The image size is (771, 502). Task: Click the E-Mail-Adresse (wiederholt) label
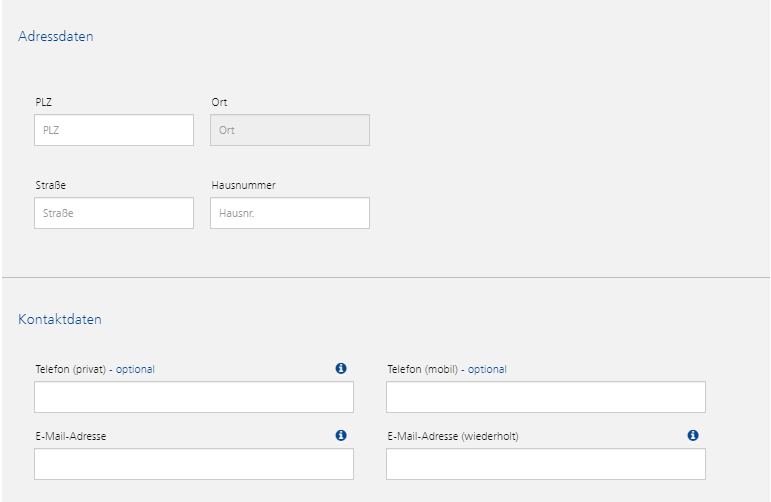pyautogui.click(x=453, y=436)
